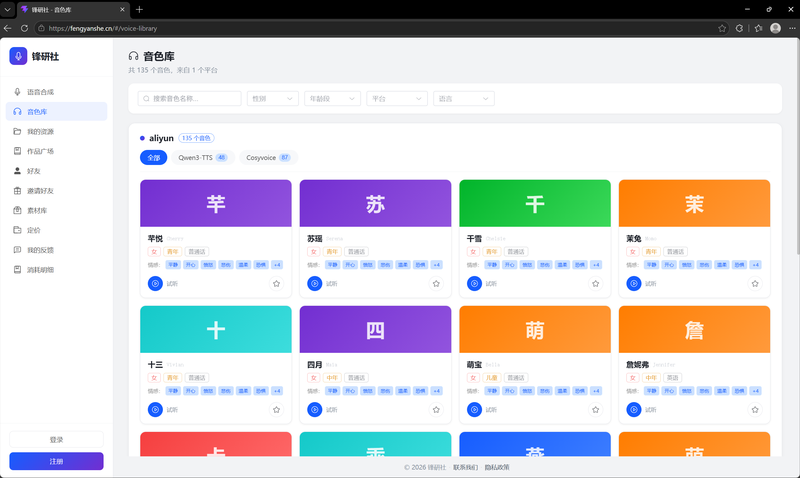This screenshot has height=478, width=800.
Task: Open 我的反馈 feedback page
Action: (x=57, y=250)
